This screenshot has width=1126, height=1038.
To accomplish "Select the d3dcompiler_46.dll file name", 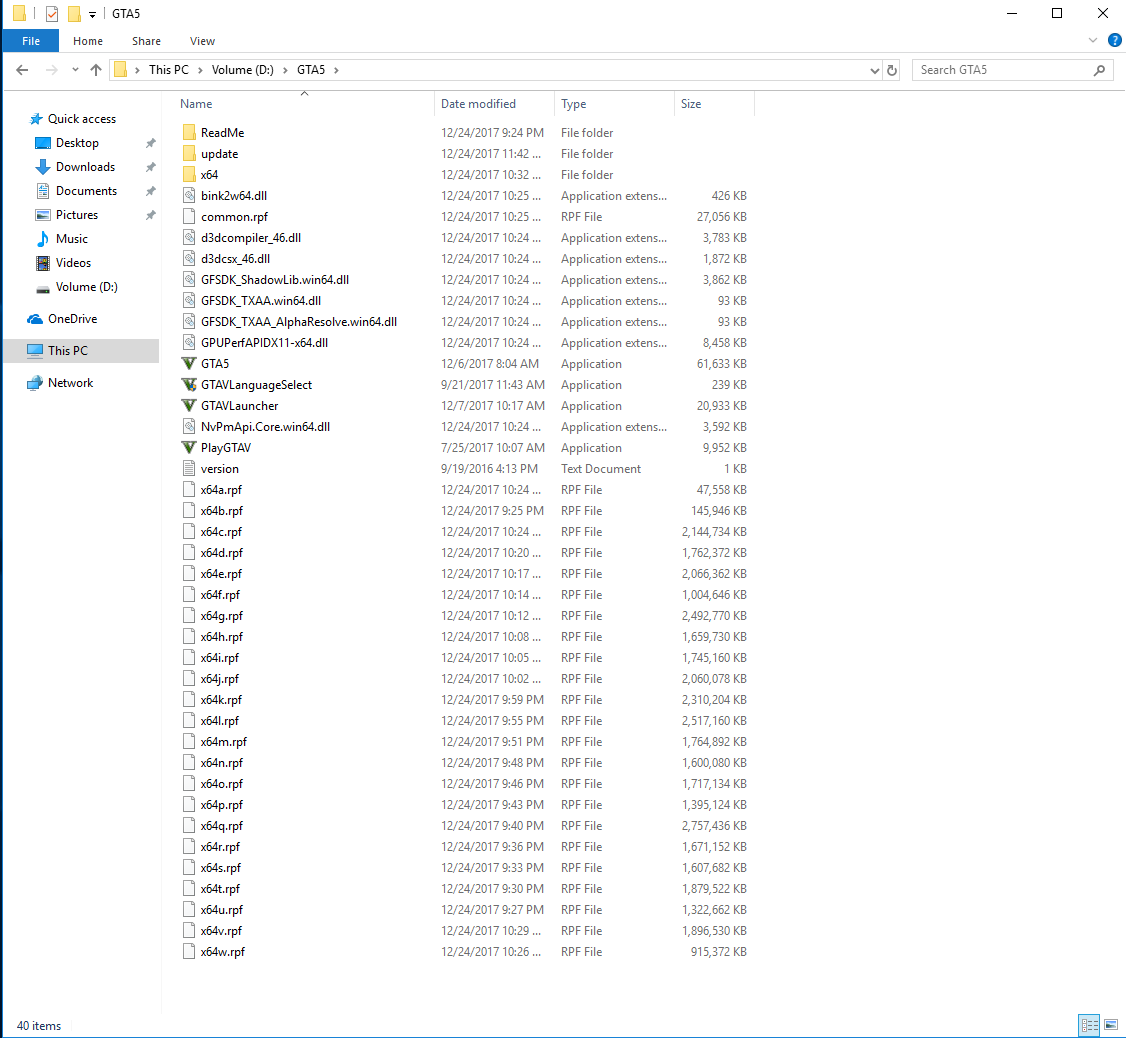I will point(251,238).
